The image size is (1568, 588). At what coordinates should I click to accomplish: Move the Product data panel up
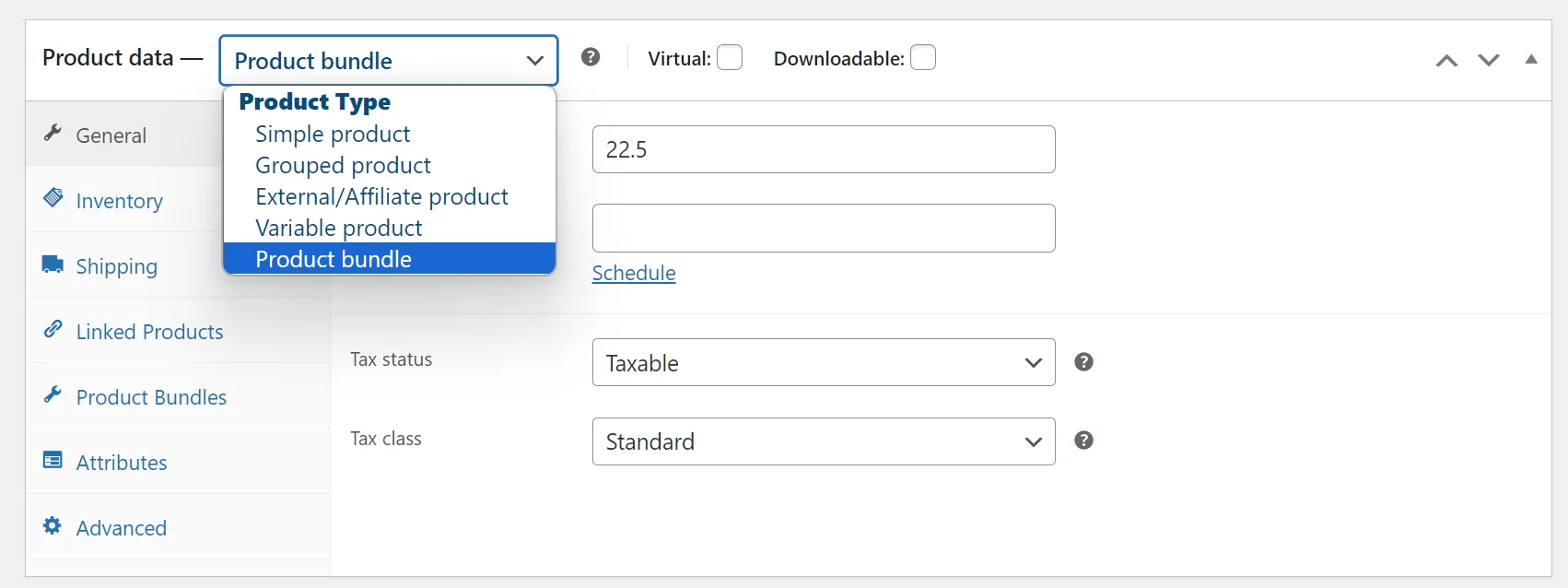(x=1446, y=61)
